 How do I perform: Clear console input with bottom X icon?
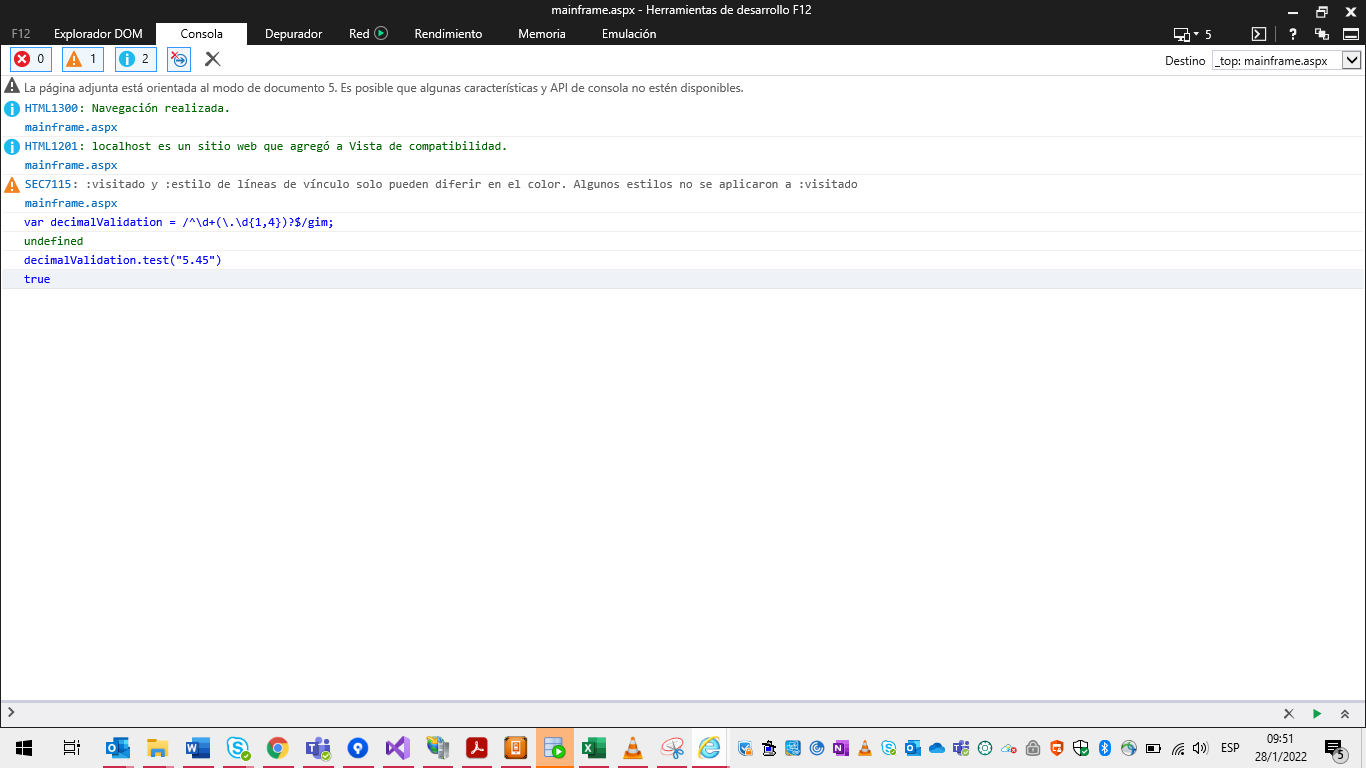(x=1289, y=714)
